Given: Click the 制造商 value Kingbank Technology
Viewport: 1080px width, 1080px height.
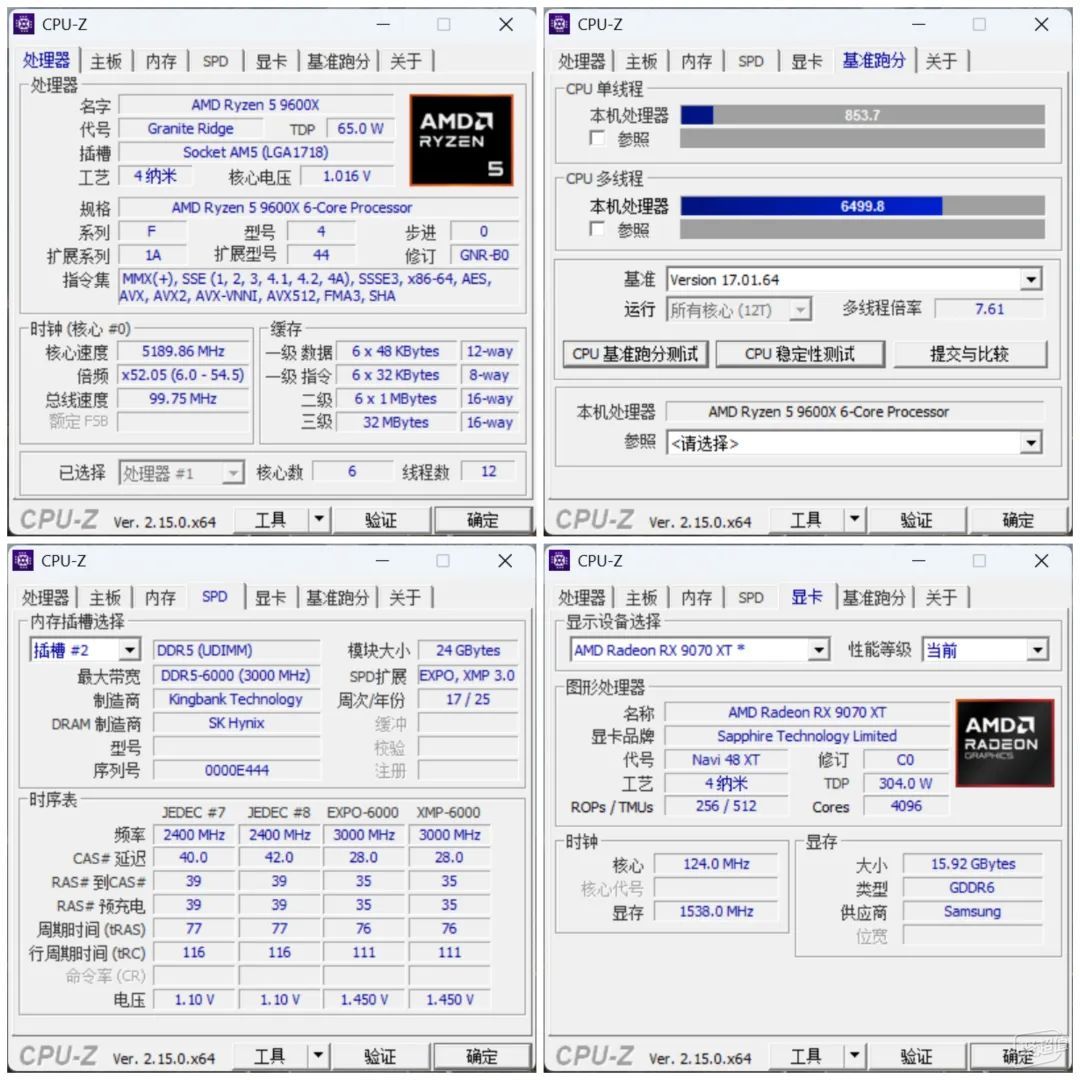Looking at the screenshot, I should tap(236, 699).
